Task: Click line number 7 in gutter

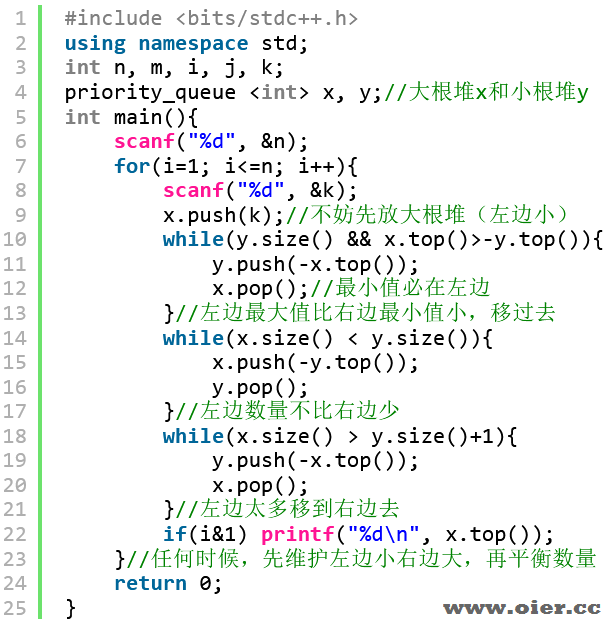Action: pos(21,166)
